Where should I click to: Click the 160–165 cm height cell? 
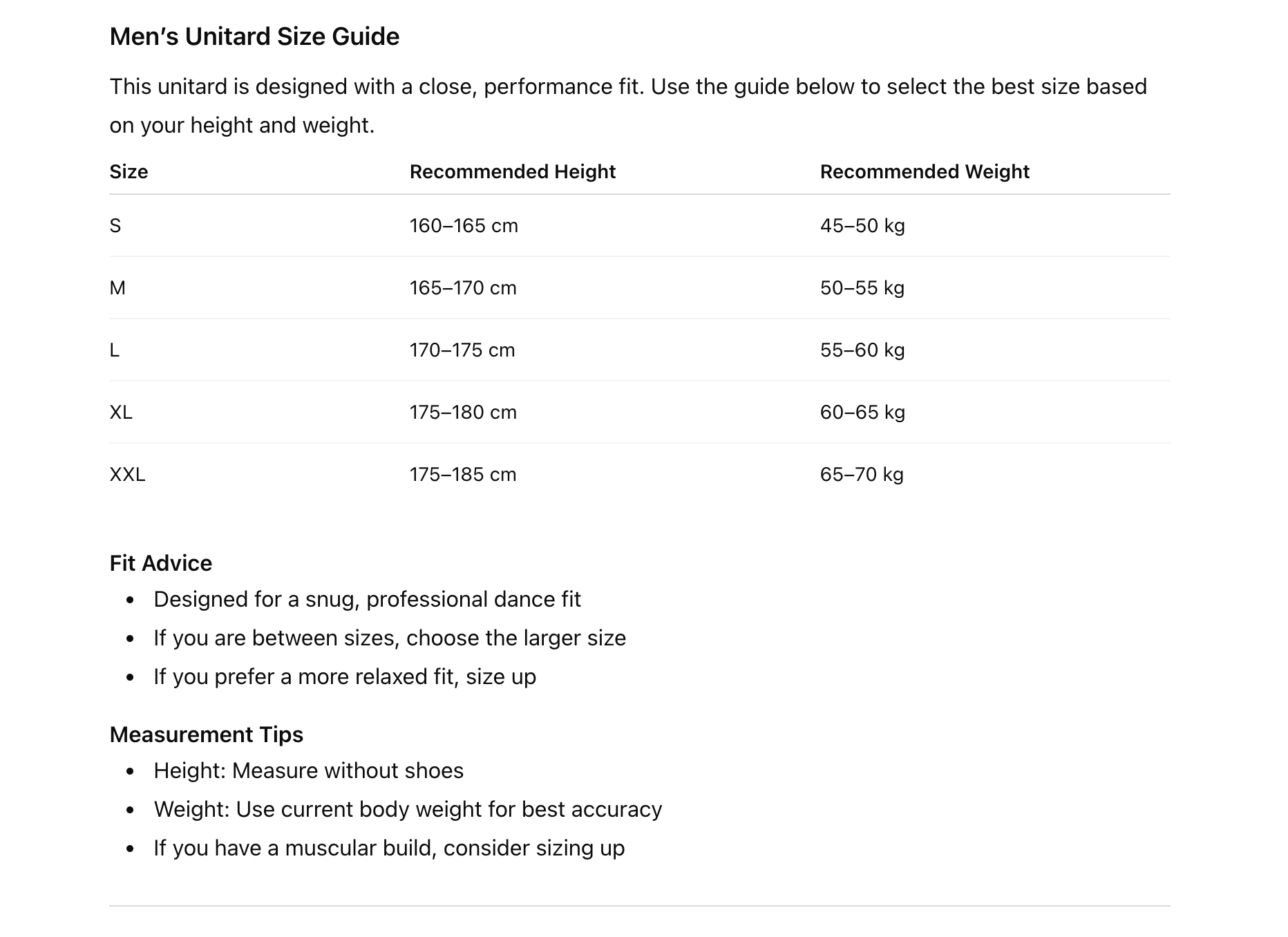(463, 226)
